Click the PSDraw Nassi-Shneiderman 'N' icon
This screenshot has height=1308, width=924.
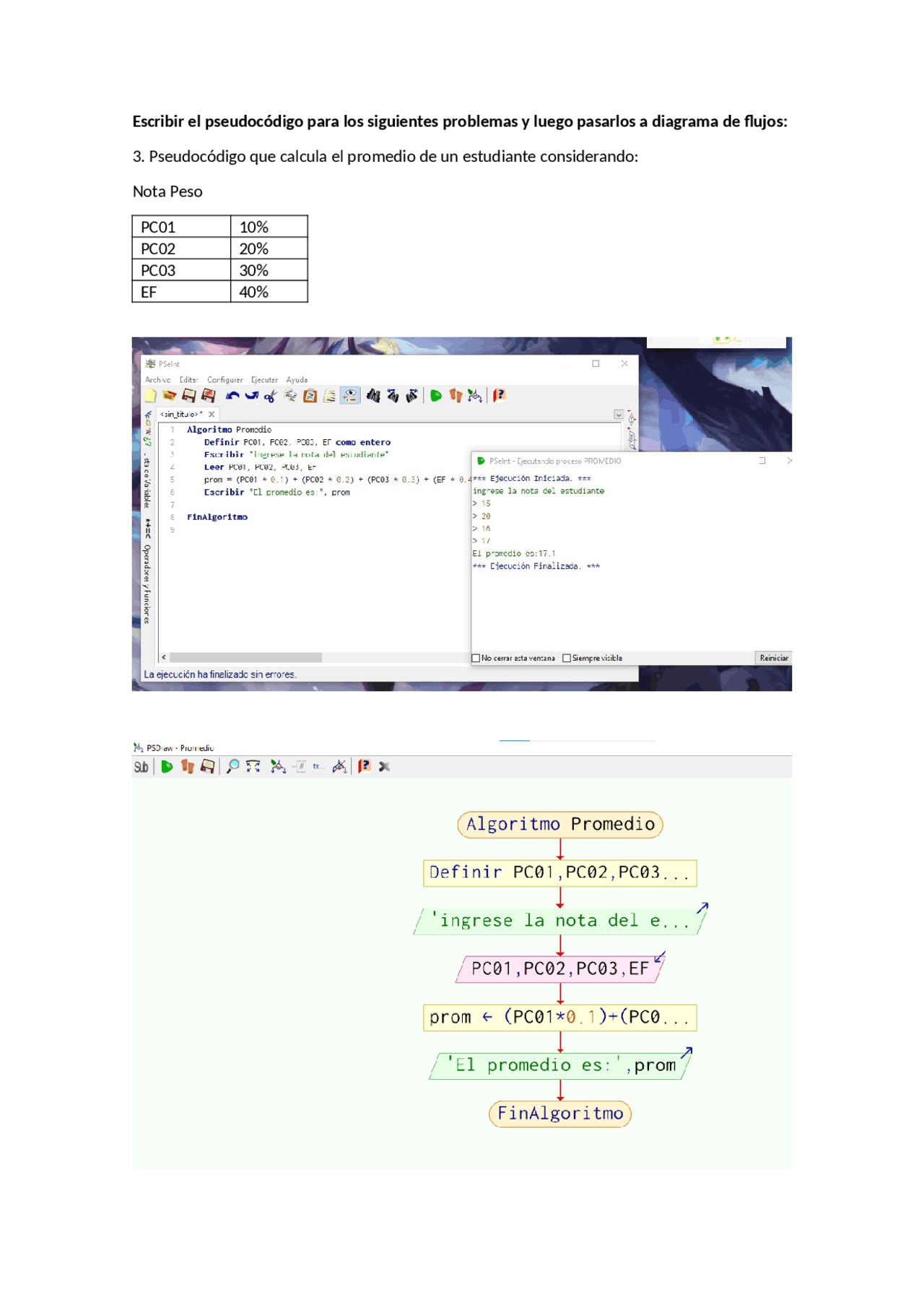click(300, 767)
